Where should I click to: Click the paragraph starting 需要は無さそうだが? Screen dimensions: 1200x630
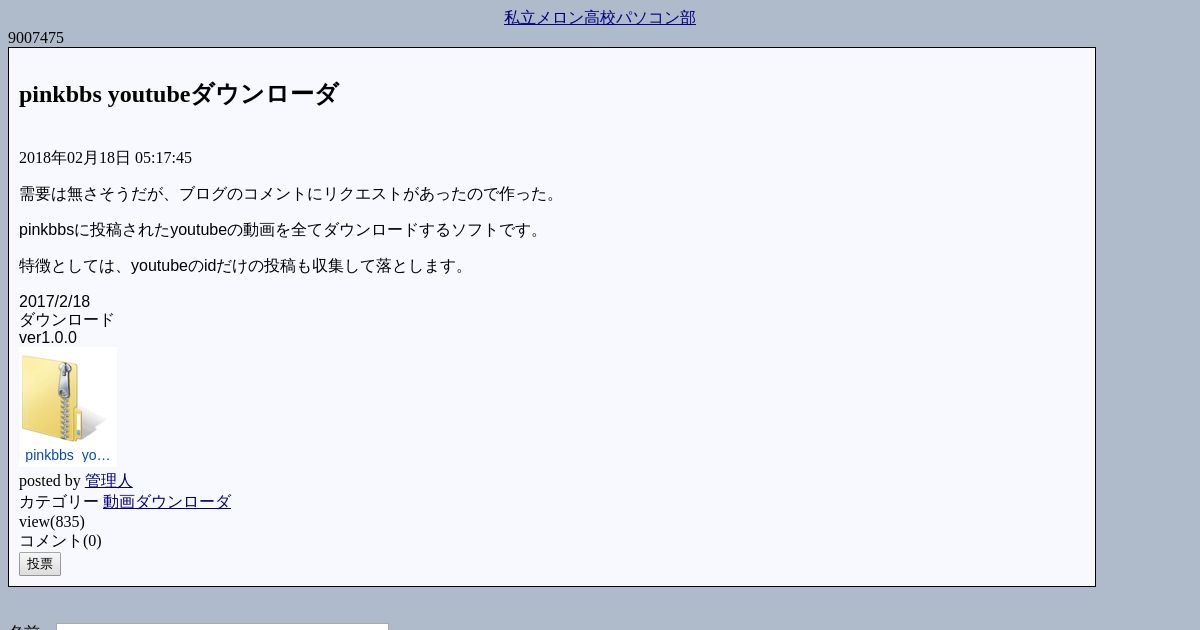coord(290,194)
